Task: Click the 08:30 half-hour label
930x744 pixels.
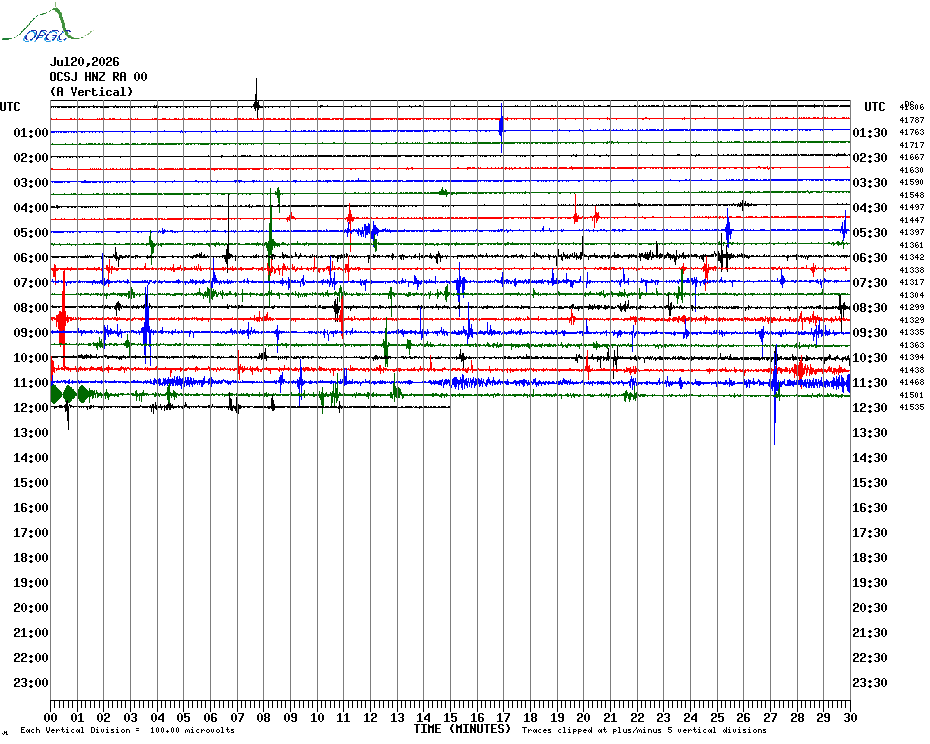Action: [x=870, y=307]
